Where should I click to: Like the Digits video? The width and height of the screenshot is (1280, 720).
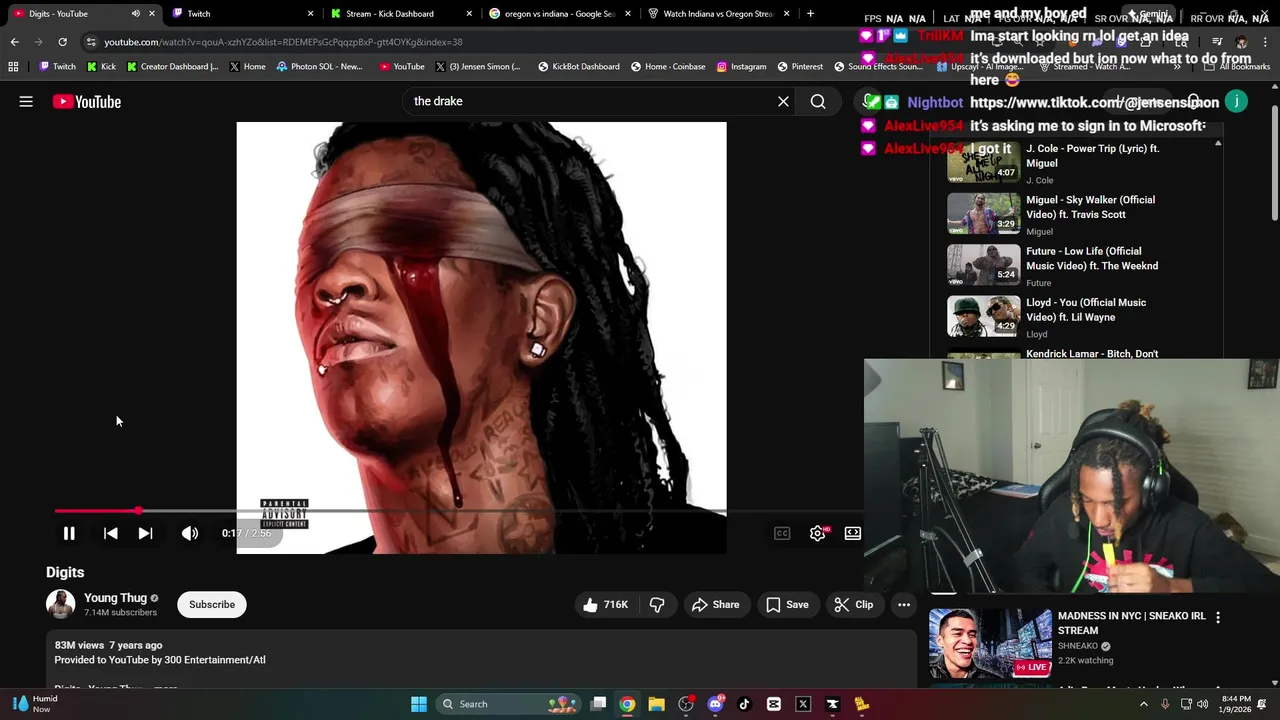607,604
